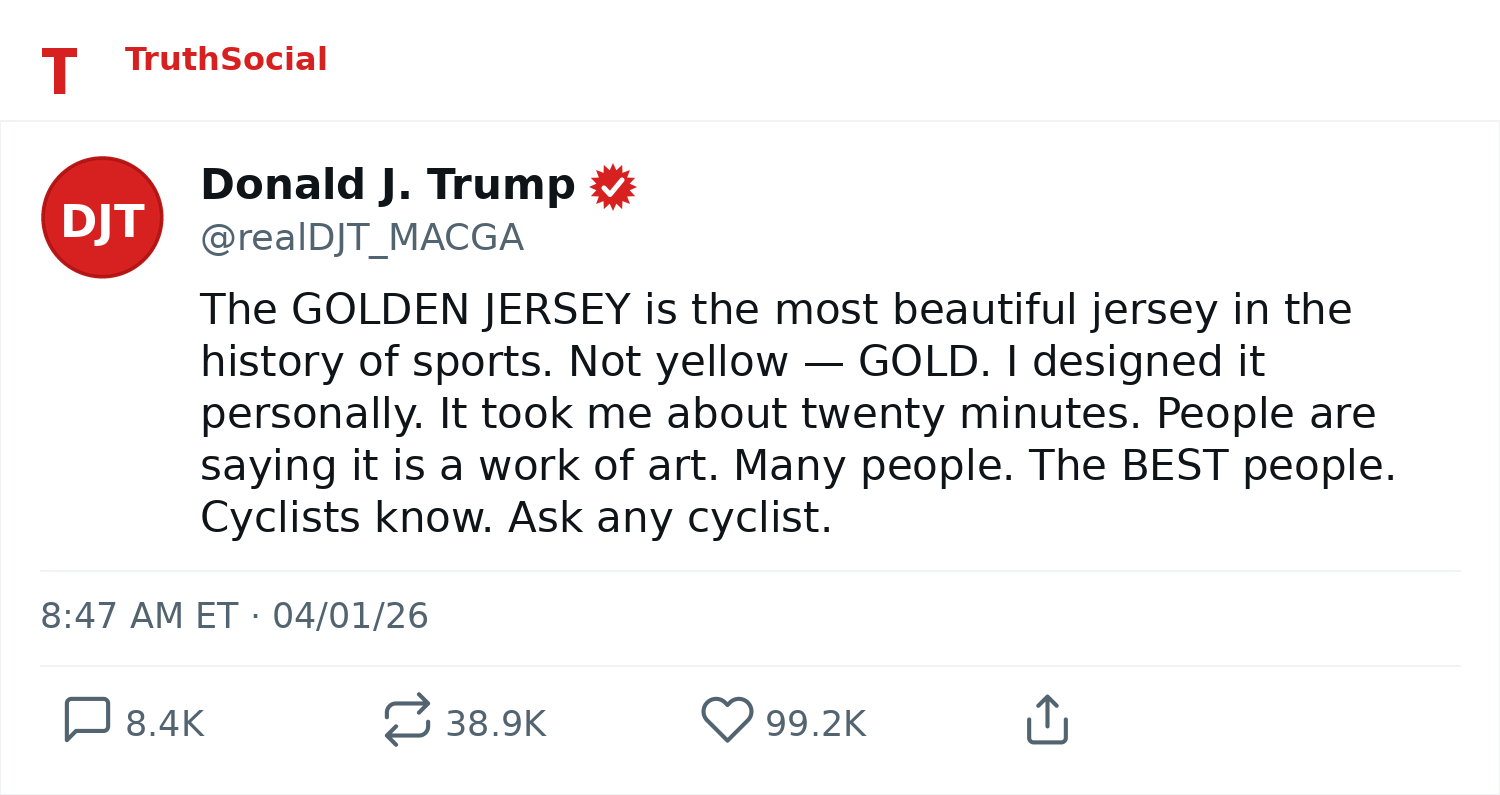Viewport: 1500px width, 795px height.
Task: Like the post with the heart icon
Action: pos(727,720)
